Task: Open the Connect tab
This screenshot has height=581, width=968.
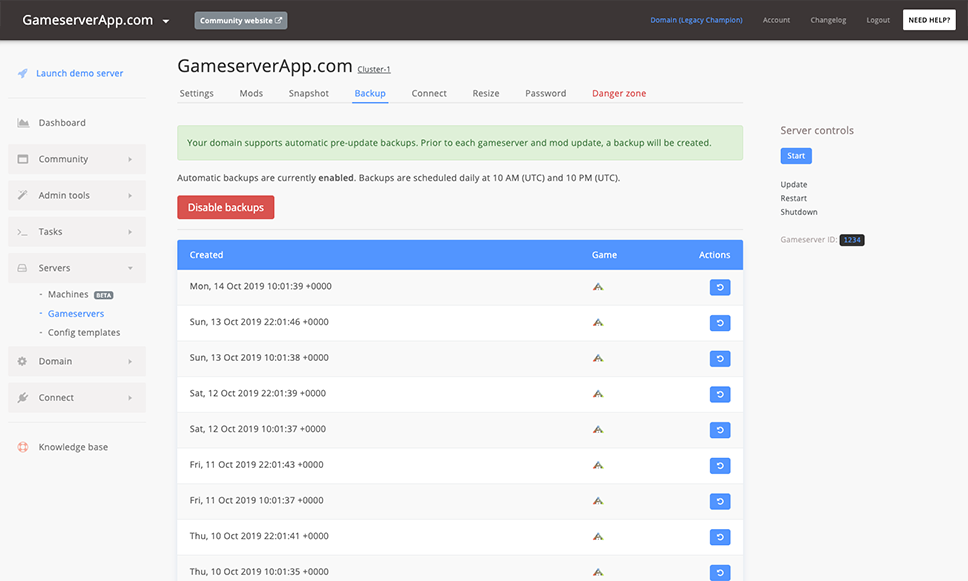Action: click(429, 93)
